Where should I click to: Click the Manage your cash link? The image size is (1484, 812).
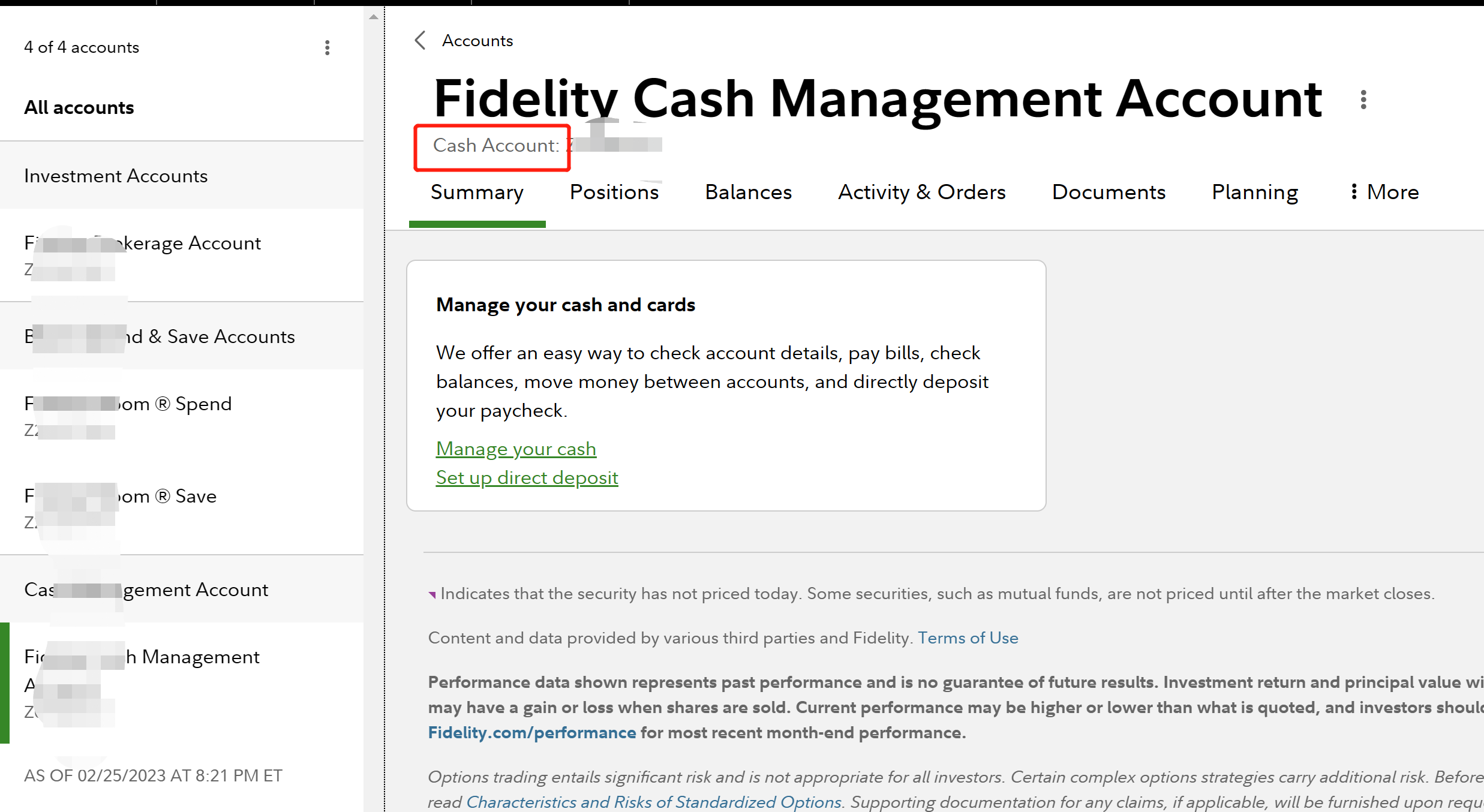click(516, 449)
